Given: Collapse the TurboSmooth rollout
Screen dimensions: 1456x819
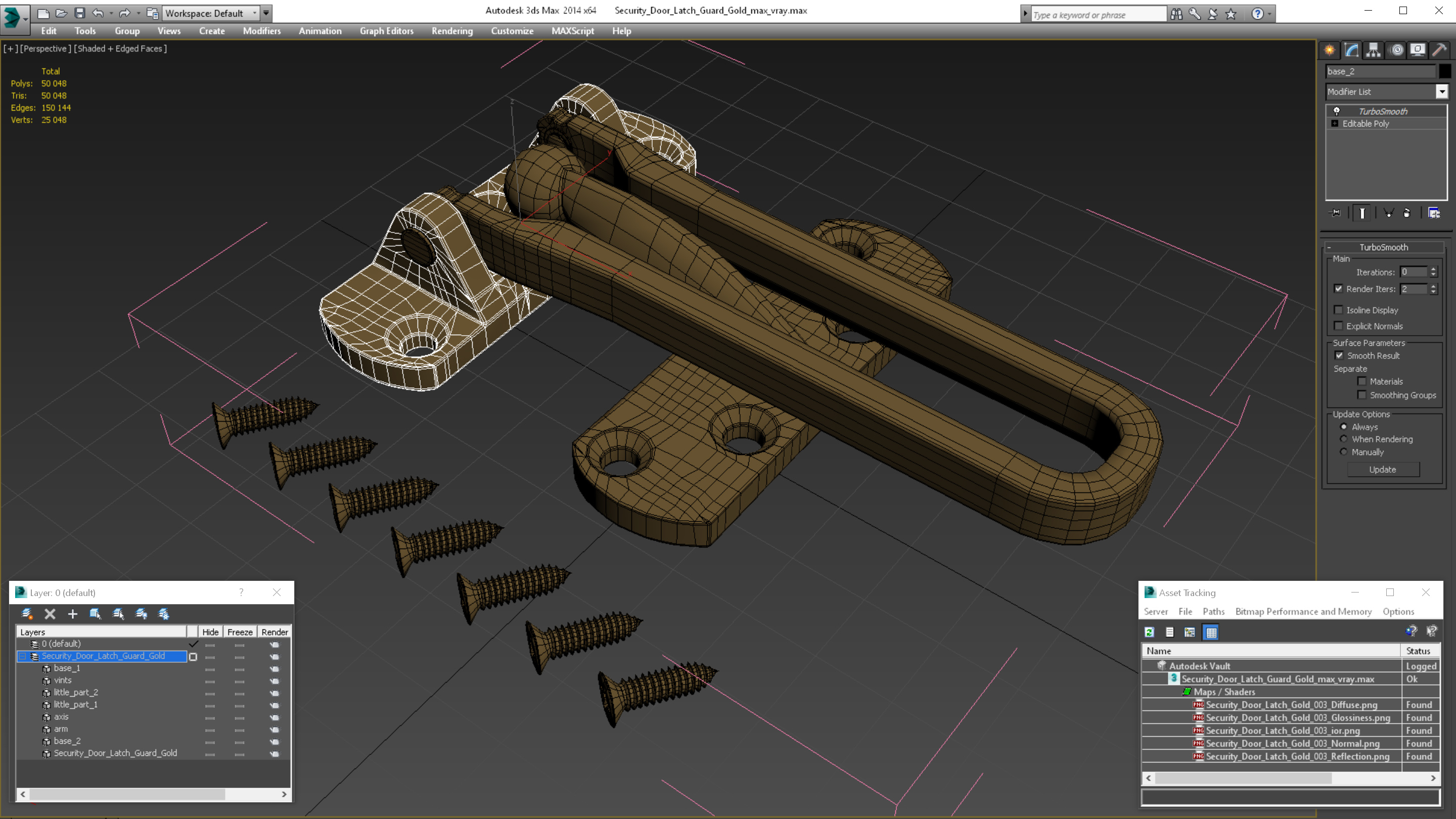Looking at the screenshot, I should (x=1330, y=247).
